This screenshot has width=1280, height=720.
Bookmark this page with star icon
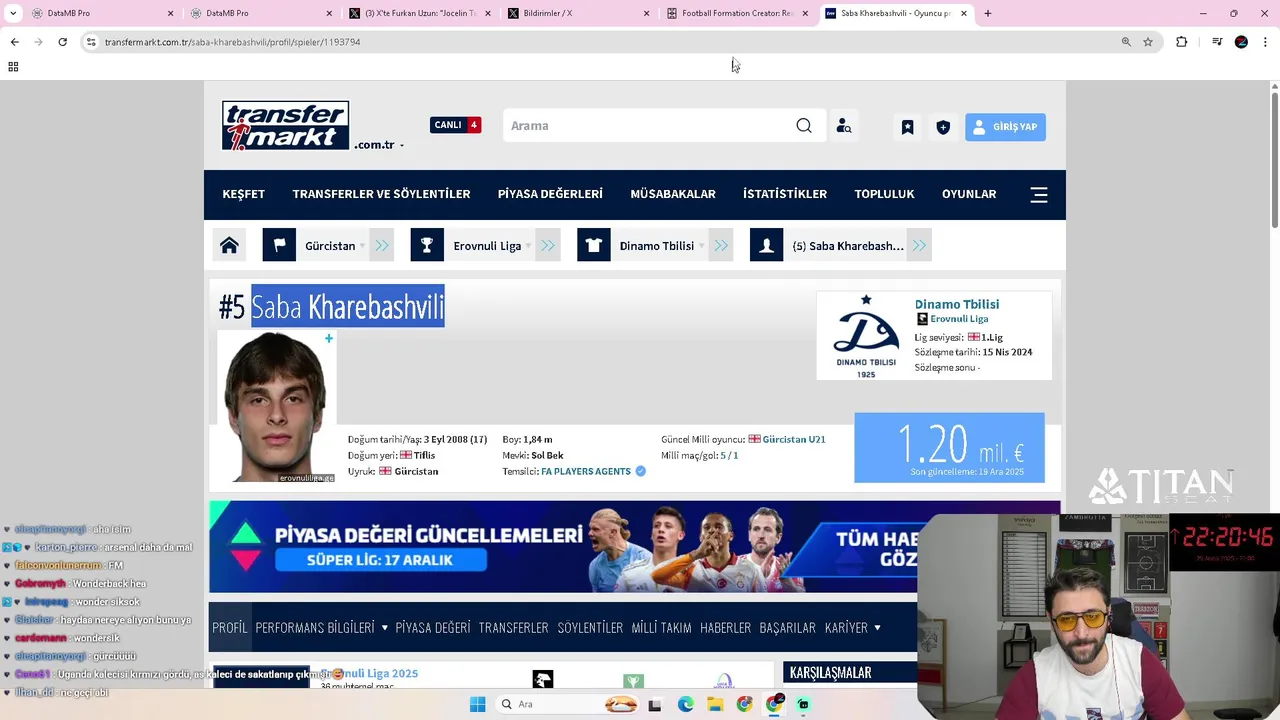(x=1148, y=42)
